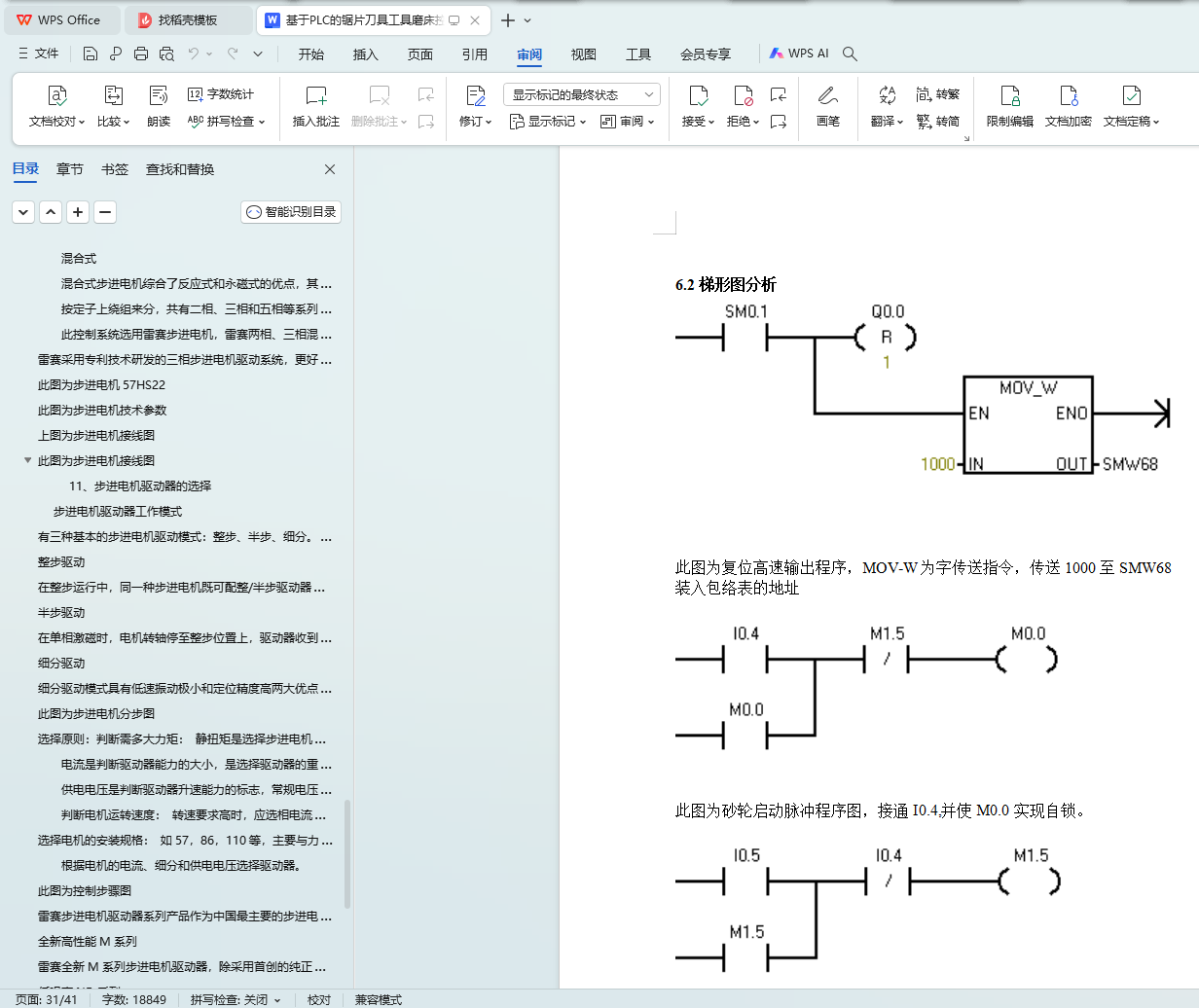Click the search magnifier icon in ribbon bar
This screenshot has height=1008, width=1199.
click(x=850, y=54)
